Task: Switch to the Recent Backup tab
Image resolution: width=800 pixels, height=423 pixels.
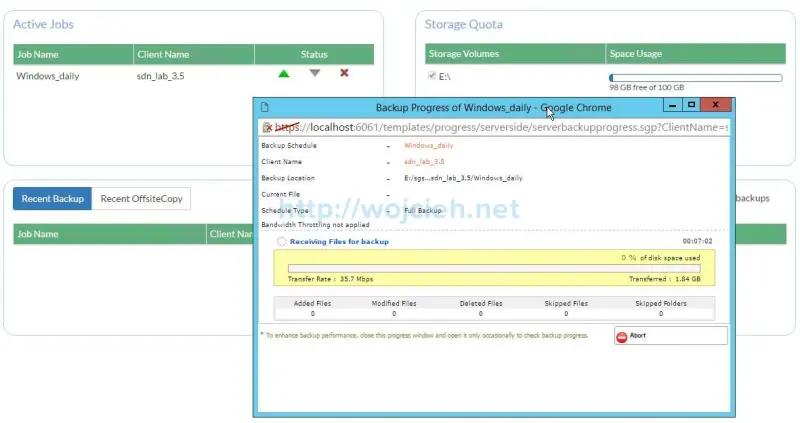Action: pyautogui.click(x=53, y=198)
